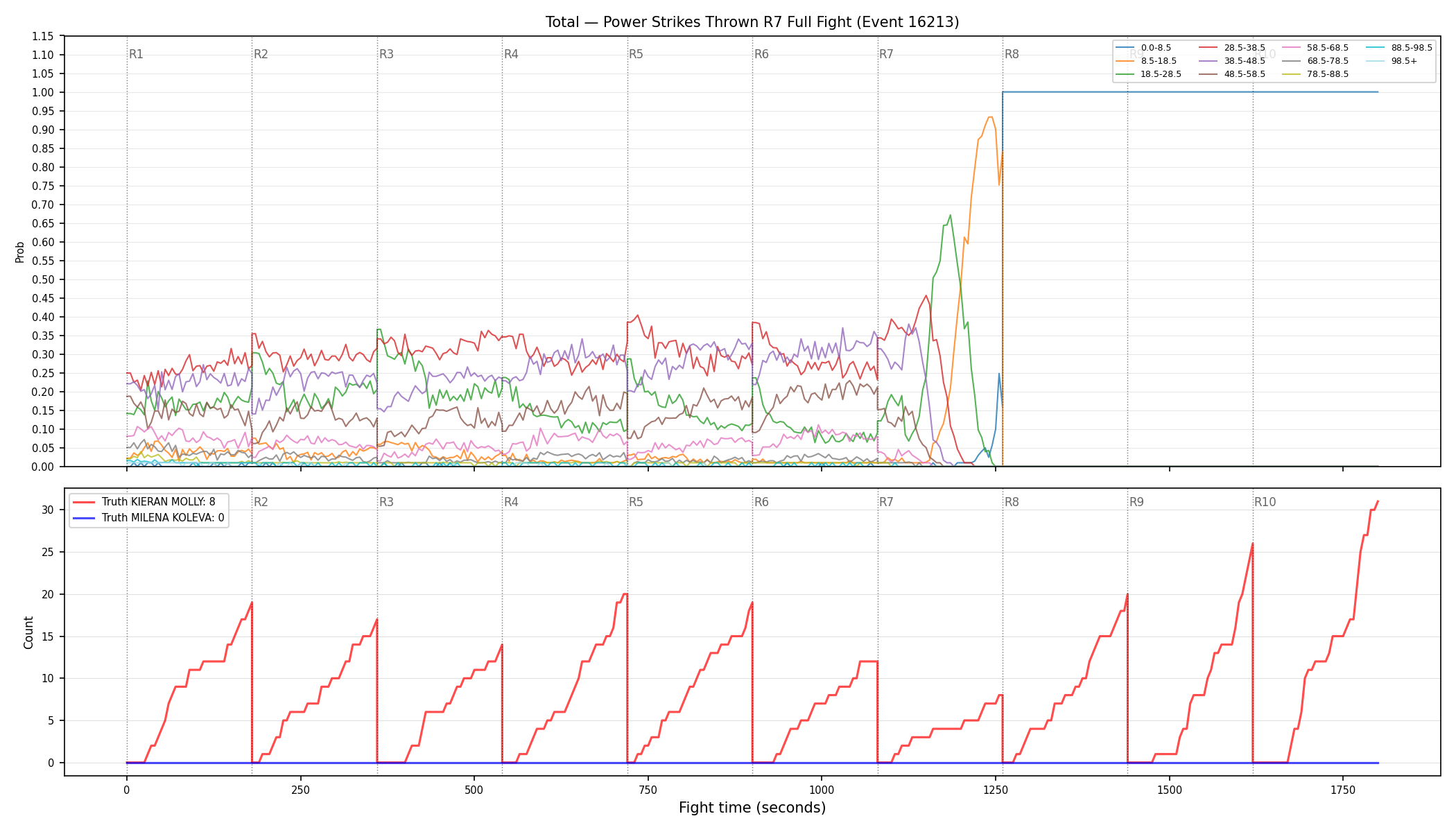Screen dimensions: 1456x832
Task: Select the '18.5-28.5' legend entry
Action: tap(1149, 74)
